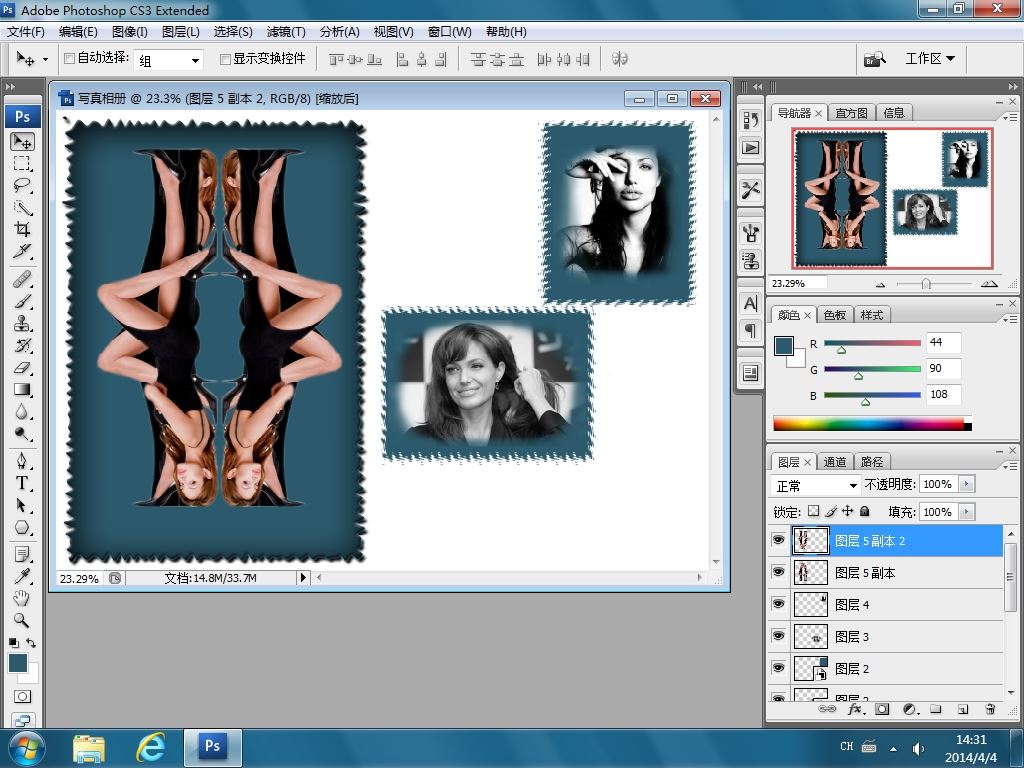Select the Rectangular Marquee tool
The width and height of the screenshot is (1024, 768).
point(22,163)
